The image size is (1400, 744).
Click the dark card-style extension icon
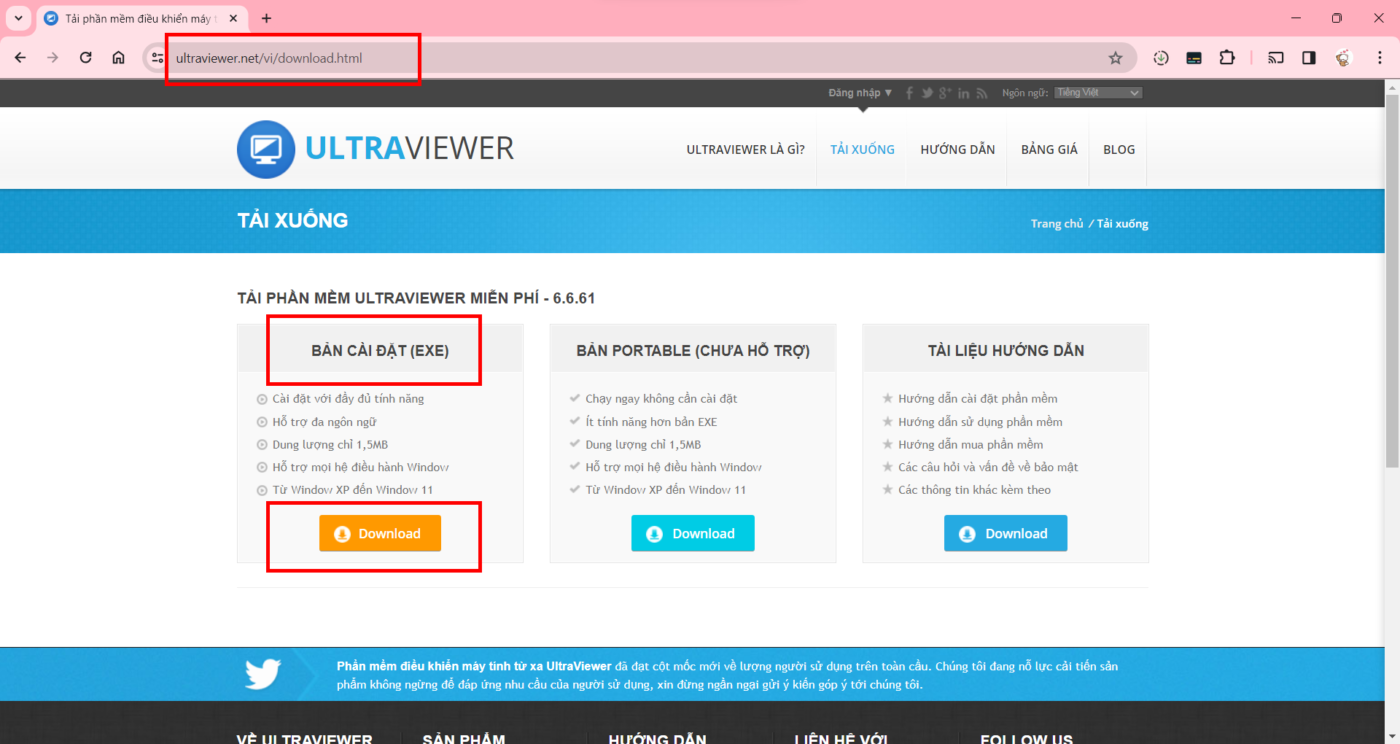click(1194, 58)
